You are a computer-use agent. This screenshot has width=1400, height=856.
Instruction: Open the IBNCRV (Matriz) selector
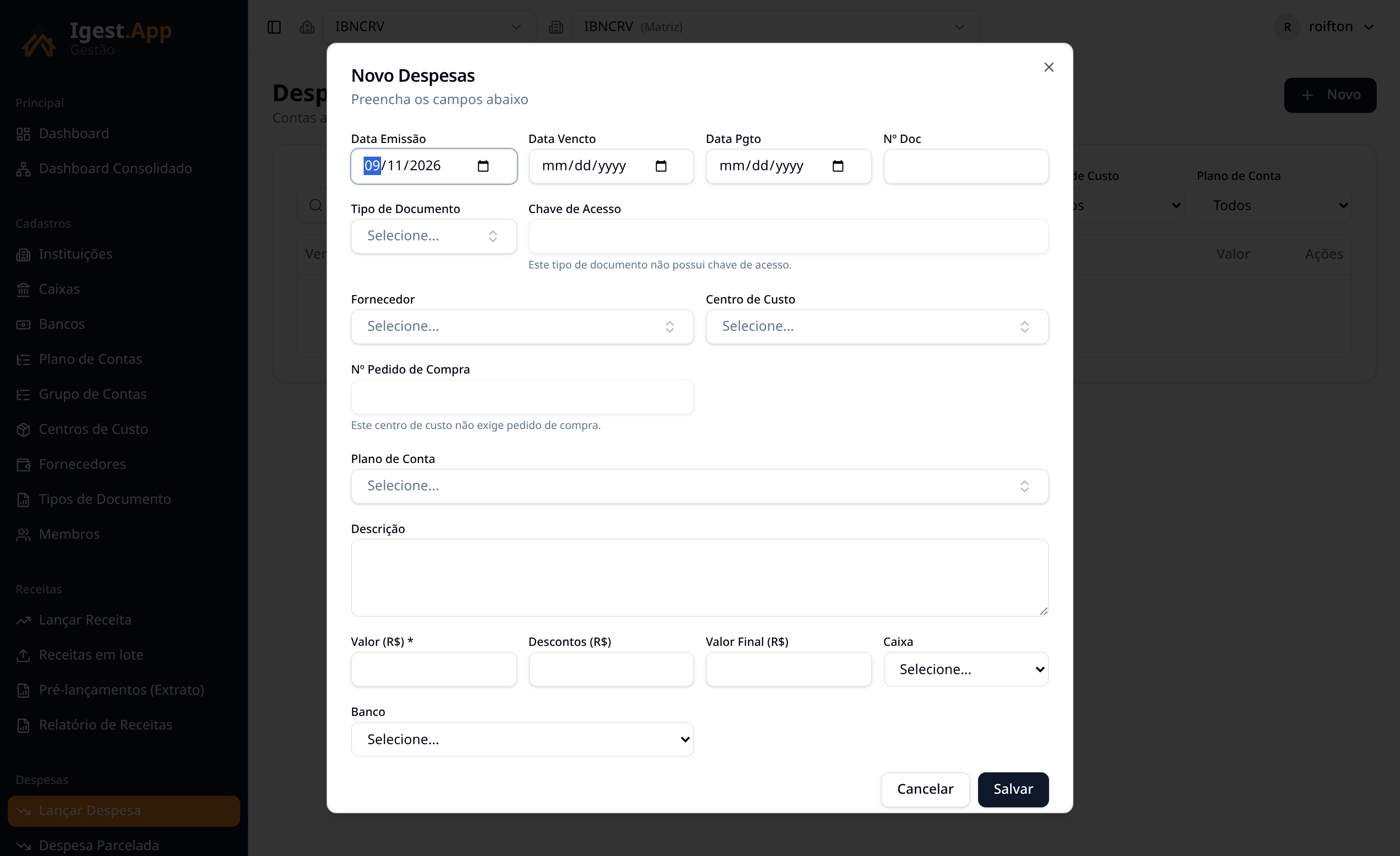click(x=775, y=27)
